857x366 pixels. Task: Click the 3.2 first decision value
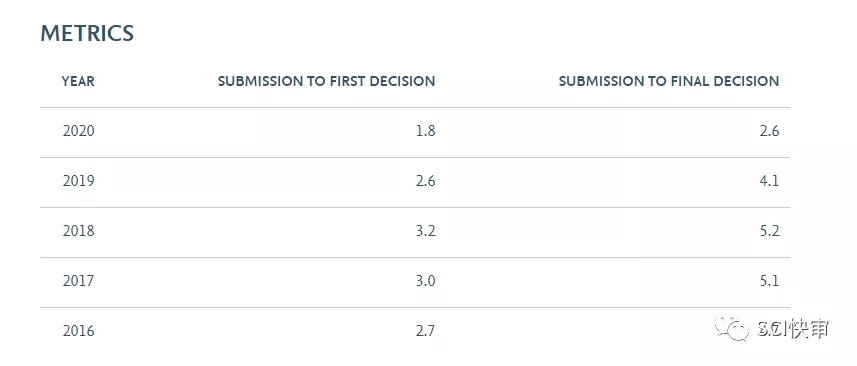tap(426, 231)
